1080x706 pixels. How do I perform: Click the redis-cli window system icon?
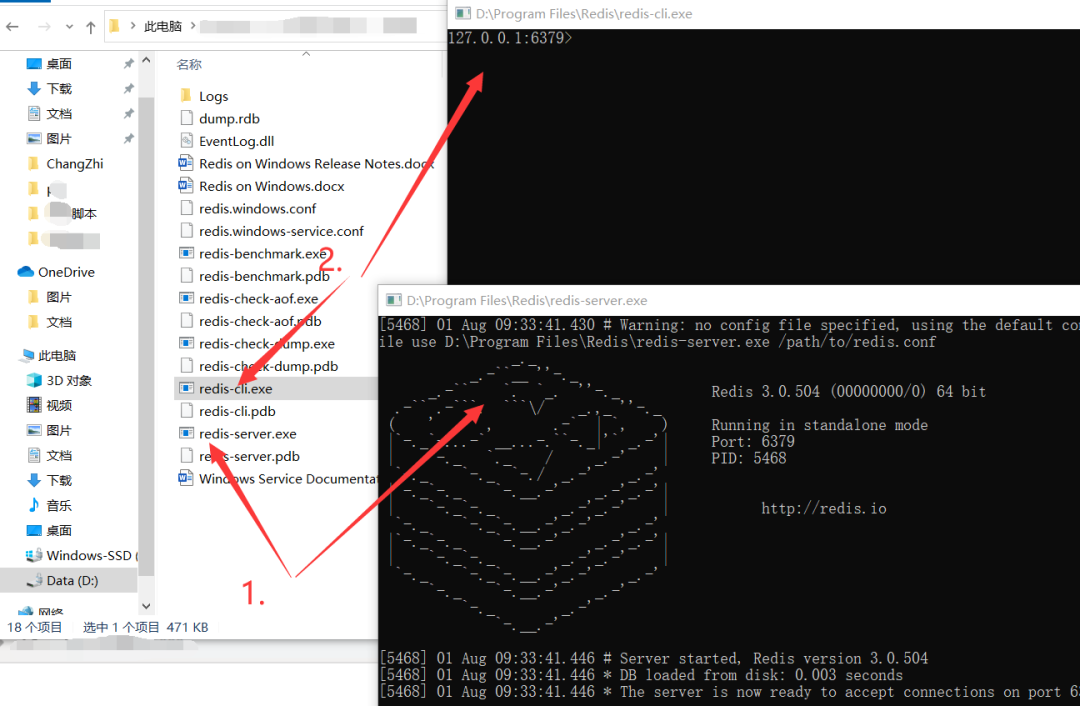[463, 13]
